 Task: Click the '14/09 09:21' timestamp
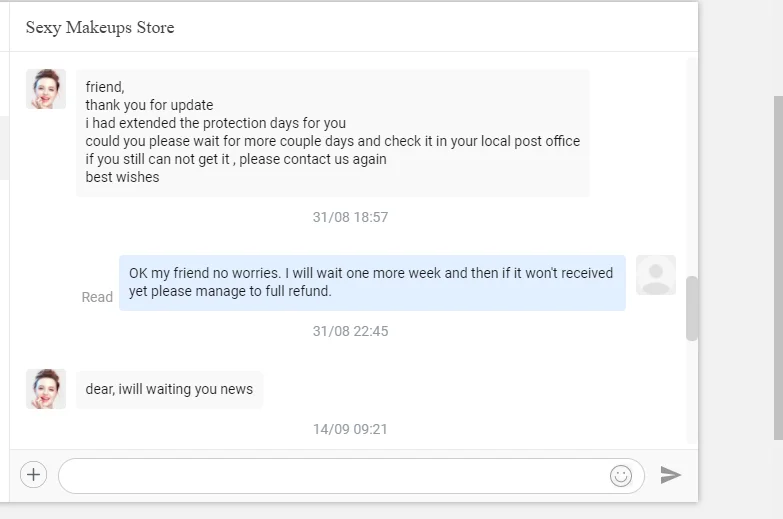tap(350, 429)
